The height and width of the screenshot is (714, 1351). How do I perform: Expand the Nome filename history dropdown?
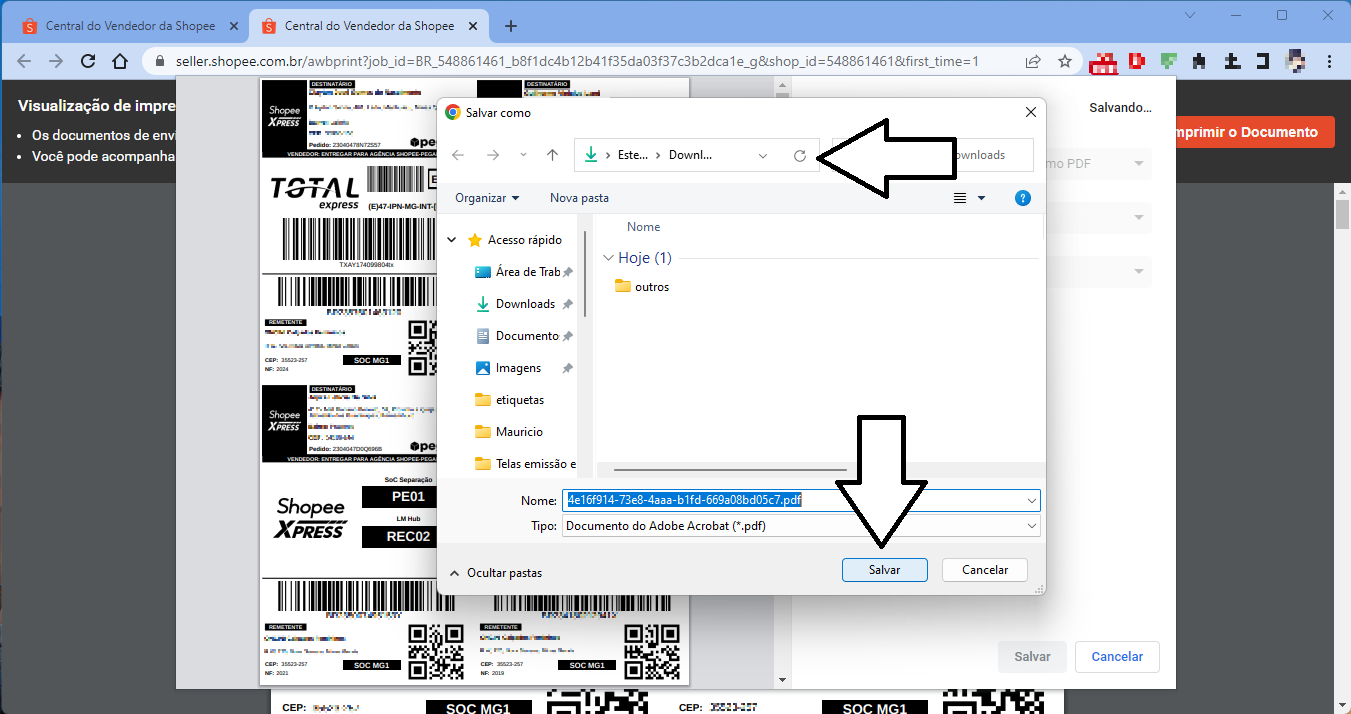[1032, 500]
